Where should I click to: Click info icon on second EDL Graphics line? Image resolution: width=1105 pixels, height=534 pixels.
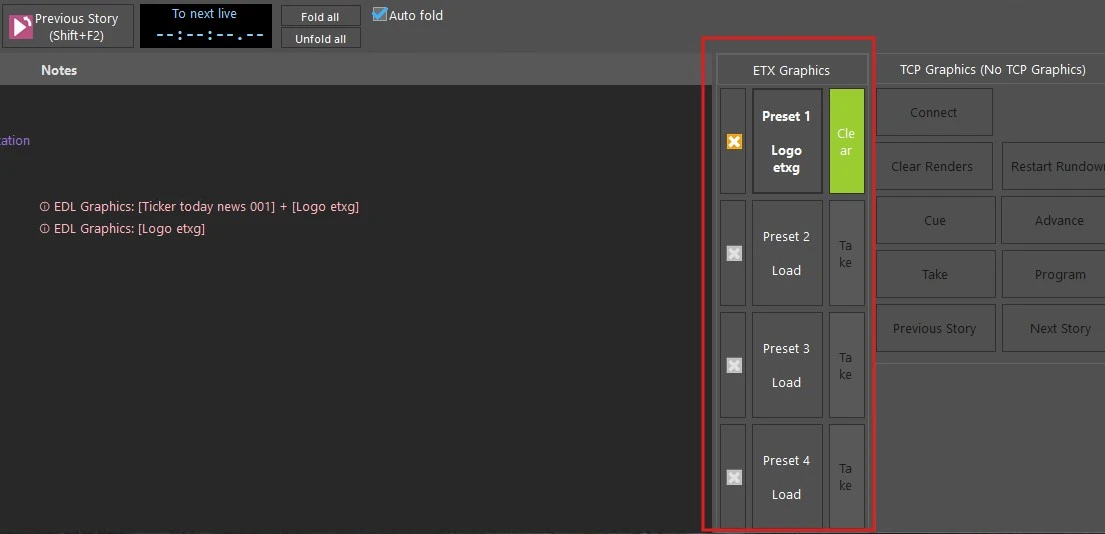(44, 229)
